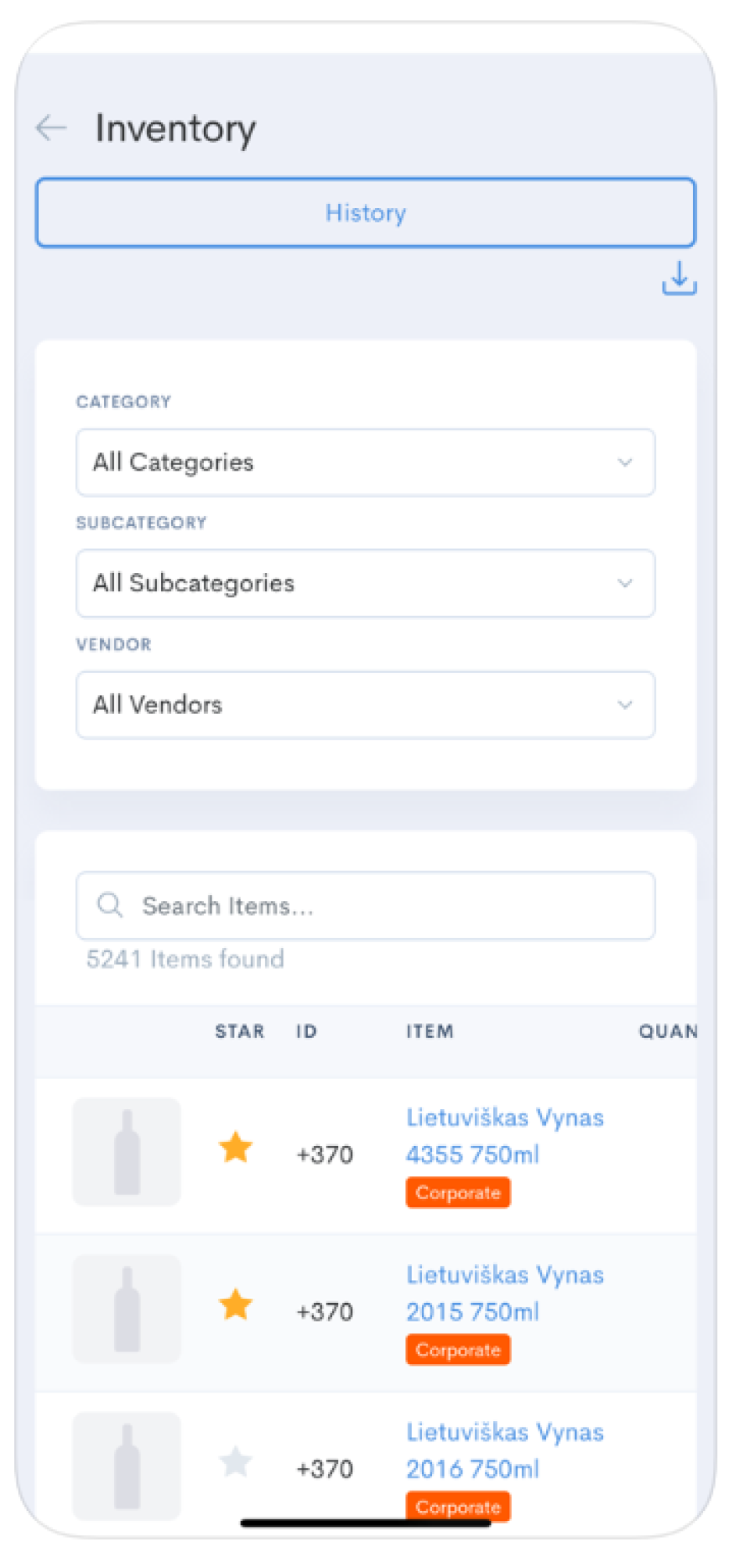The height and width of the screenshot is (1568, 750).
Task: Click the ITEM column header
Action: point(430,1031)
